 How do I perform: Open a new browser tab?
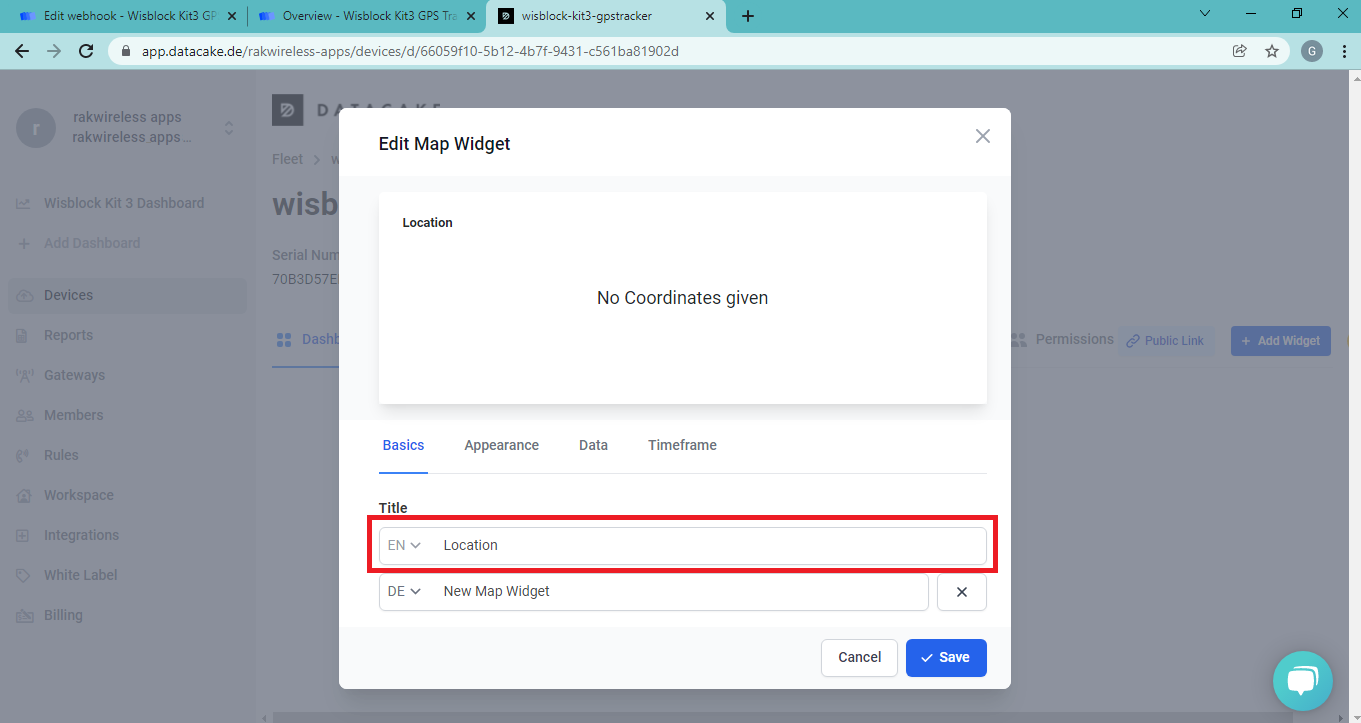748,16
